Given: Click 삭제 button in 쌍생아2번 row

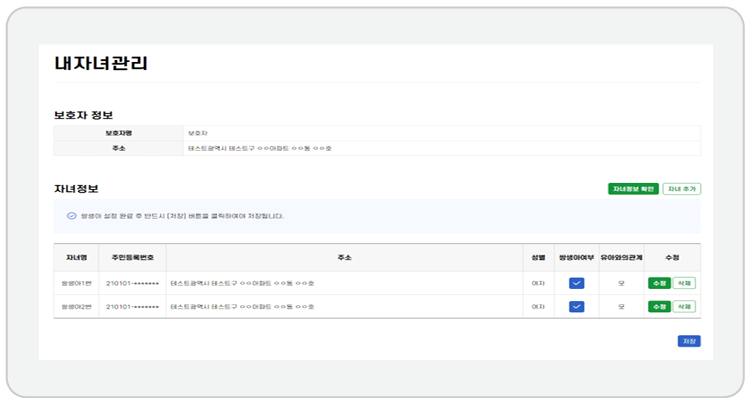Looking at the screenshot, I should coord(684,306).
